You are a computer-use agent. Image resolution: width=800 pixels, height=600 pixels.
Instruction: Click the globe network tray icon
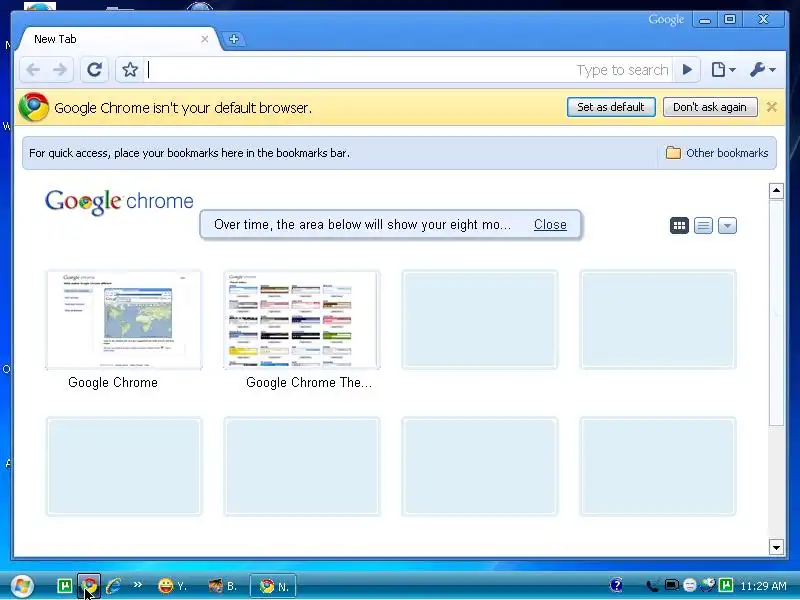tap(707, 585)
